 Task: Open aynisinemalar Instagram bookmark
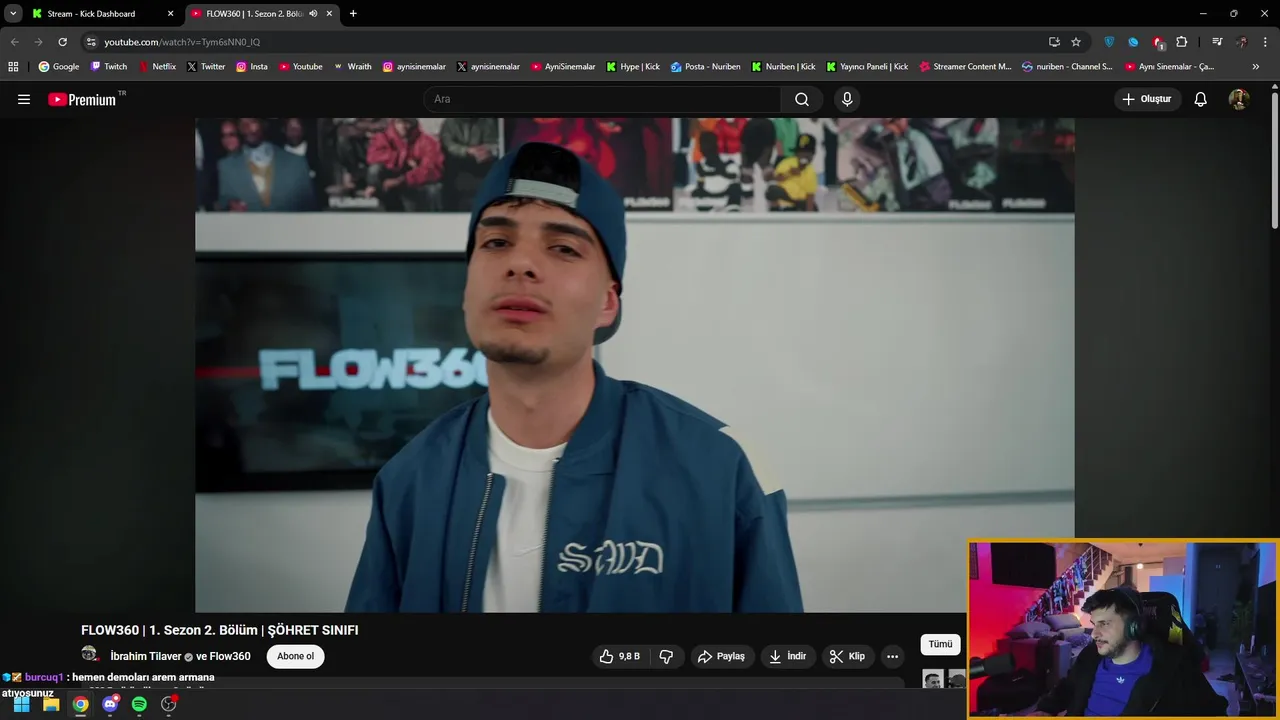tap(414, 67)
